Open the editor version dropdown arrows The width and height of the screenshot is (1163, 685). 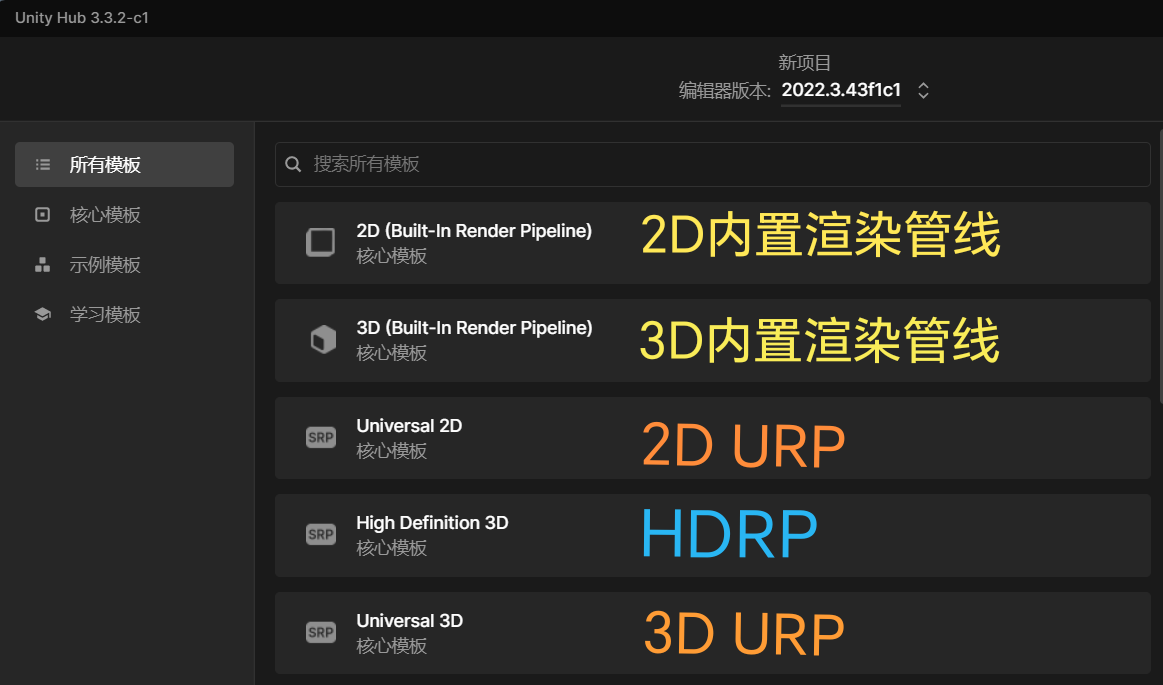[923, 90]
